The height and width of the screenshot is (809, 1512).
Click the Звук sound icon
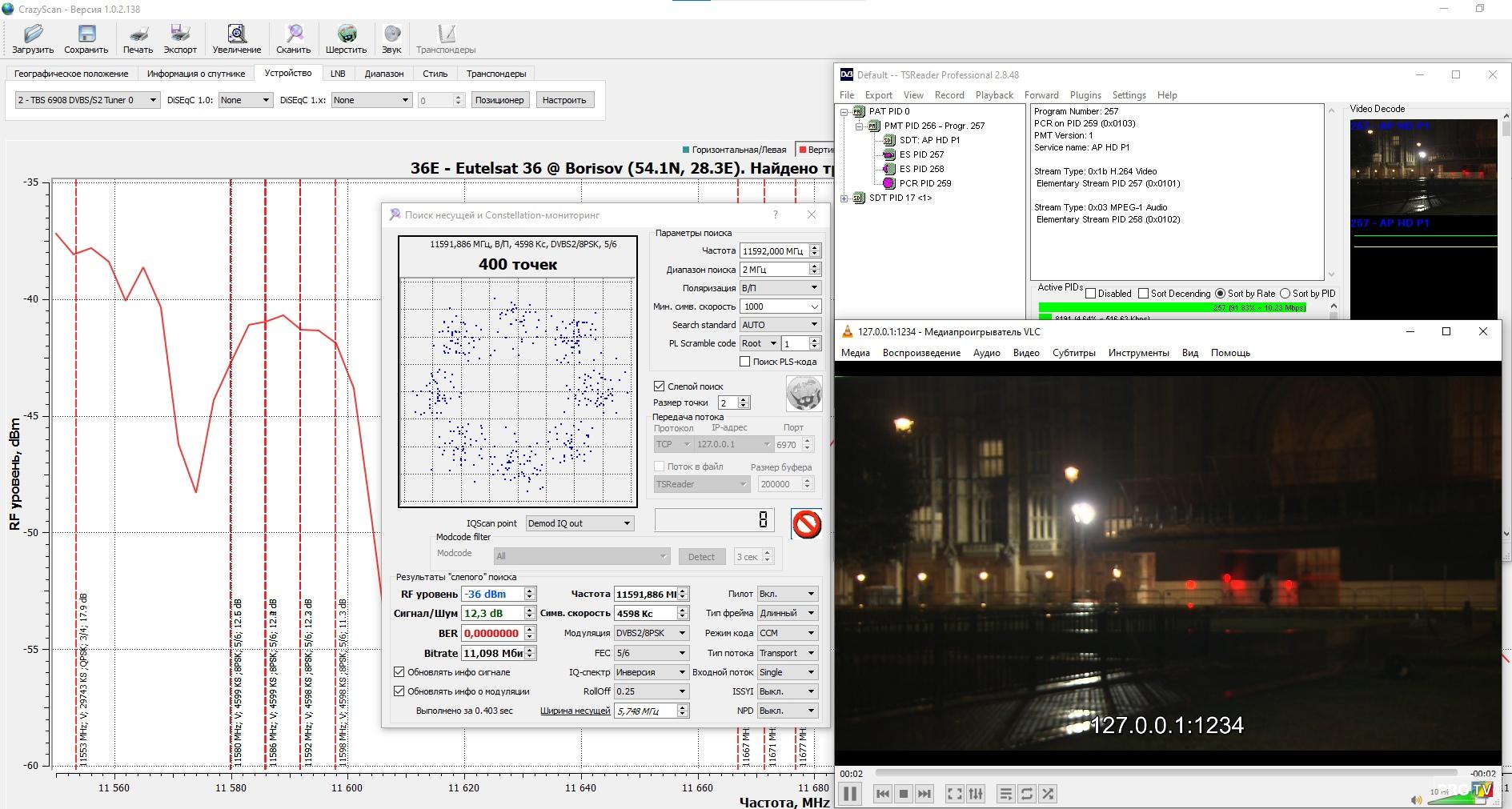pyautogui.click(x=391, y=34)
